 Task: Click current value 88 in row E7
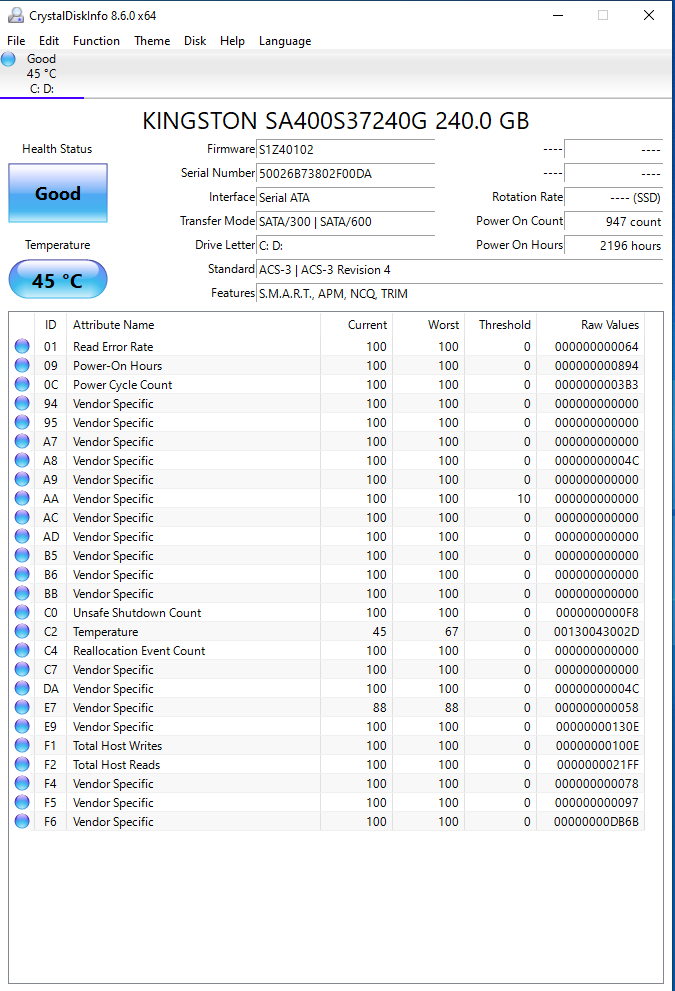coord(380,708)
